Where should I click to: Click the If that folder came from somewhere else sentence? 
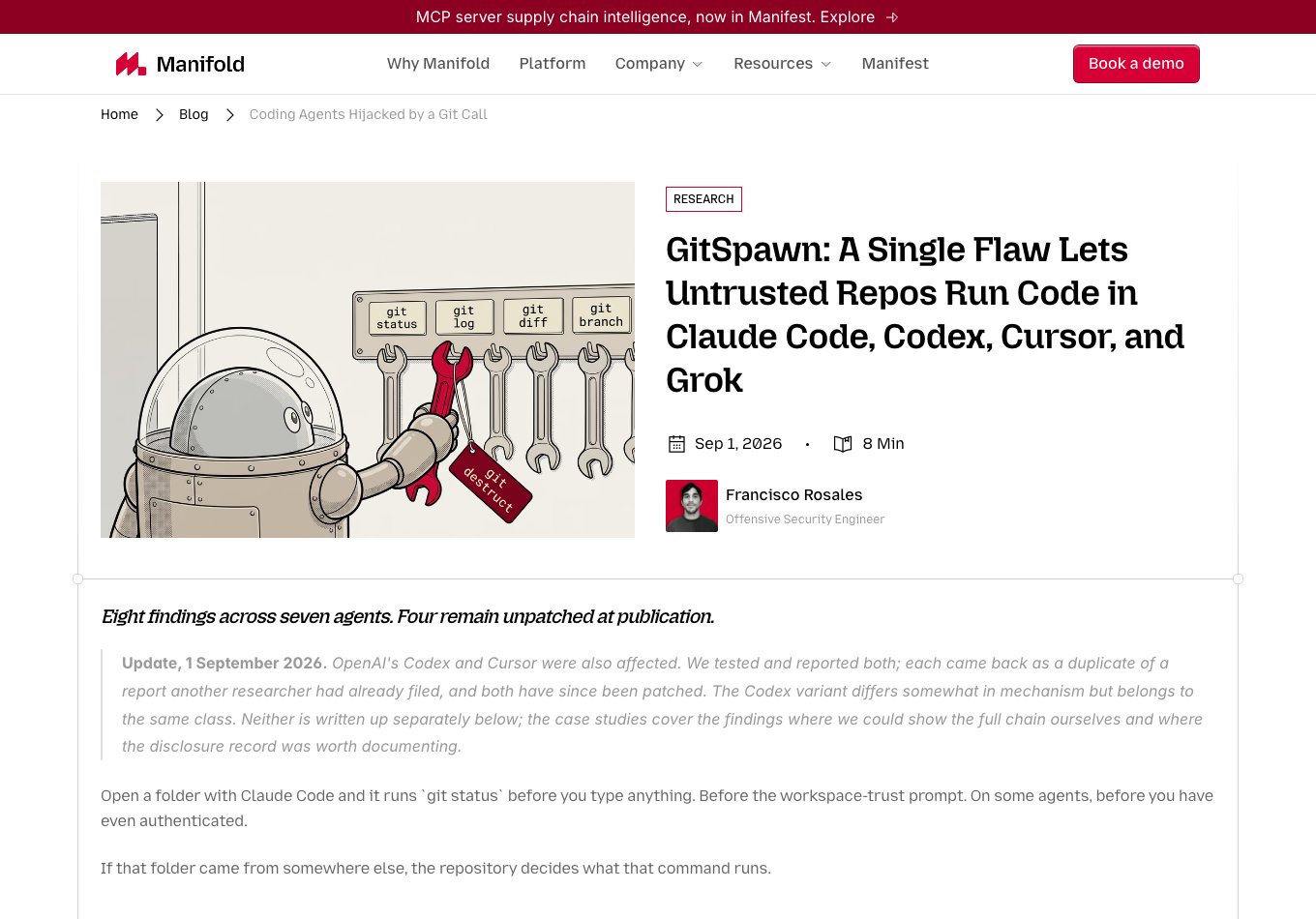click(x=435, y=869)
